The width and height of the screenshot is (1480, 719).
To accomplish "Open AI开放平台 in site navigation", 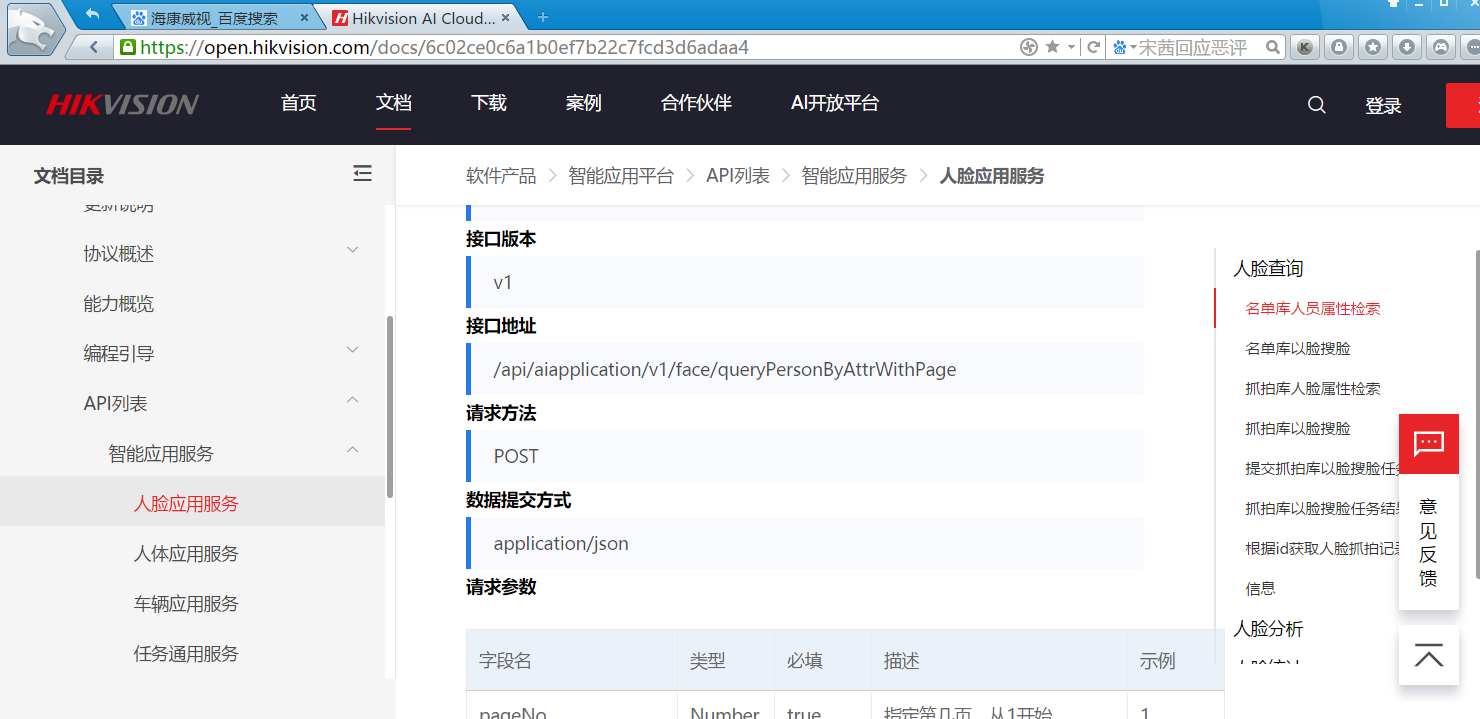I will pyautogui.click(x=834, y=103).
